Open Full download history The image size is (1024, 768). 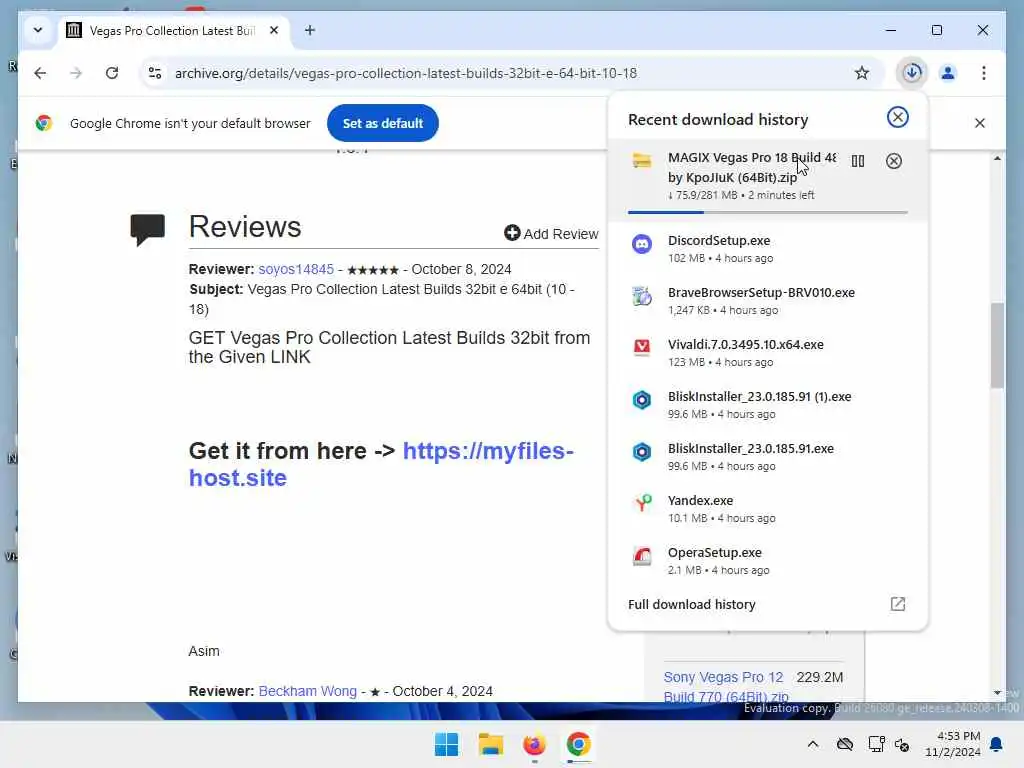point(692,605)
